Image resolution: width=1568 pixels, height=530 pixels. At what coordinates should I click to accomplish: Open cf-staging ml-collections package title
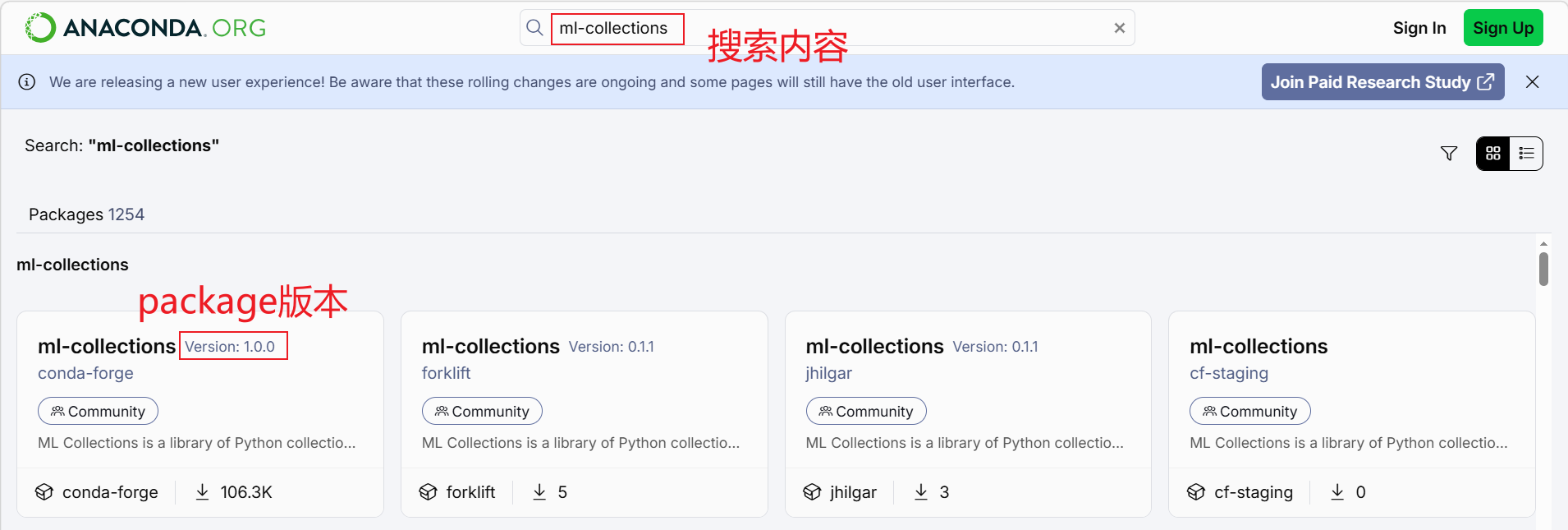point(1259,347)
